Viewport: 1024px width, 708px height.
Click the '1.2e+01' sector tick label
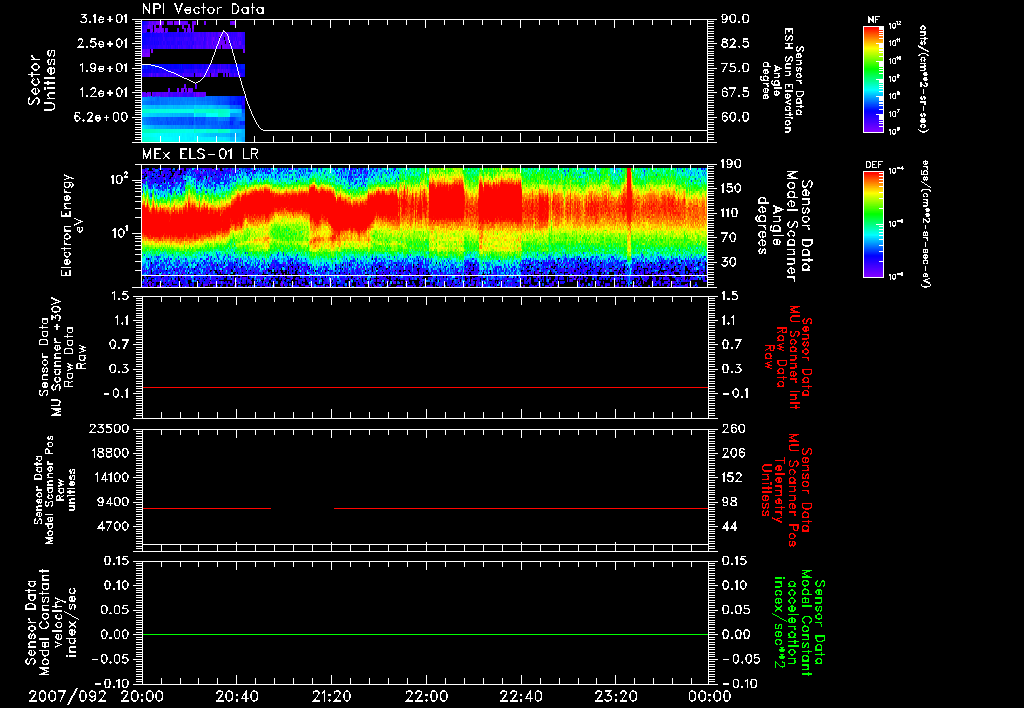click(103, 93)
